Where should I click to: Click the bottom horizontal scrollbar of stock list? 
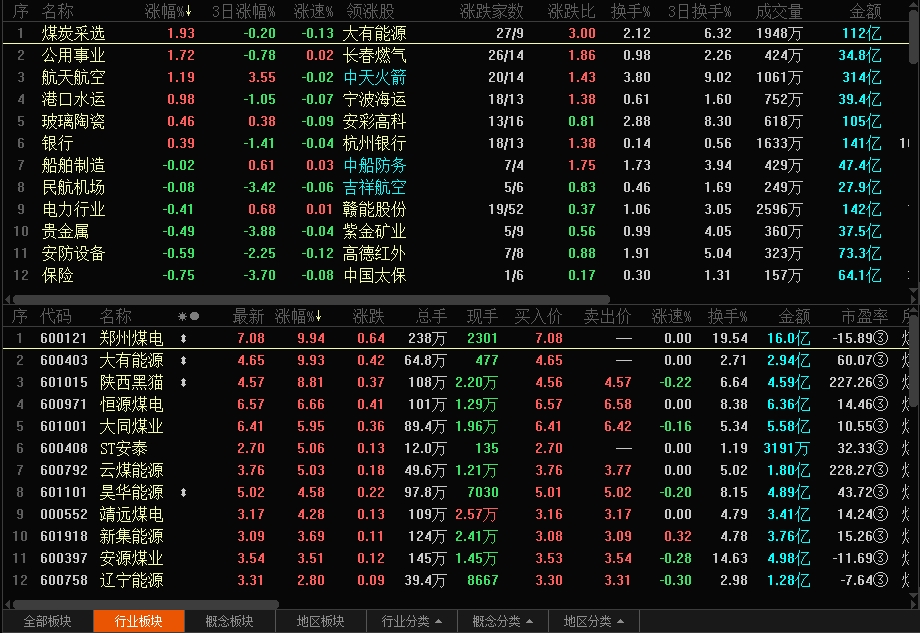click(140, 604)
